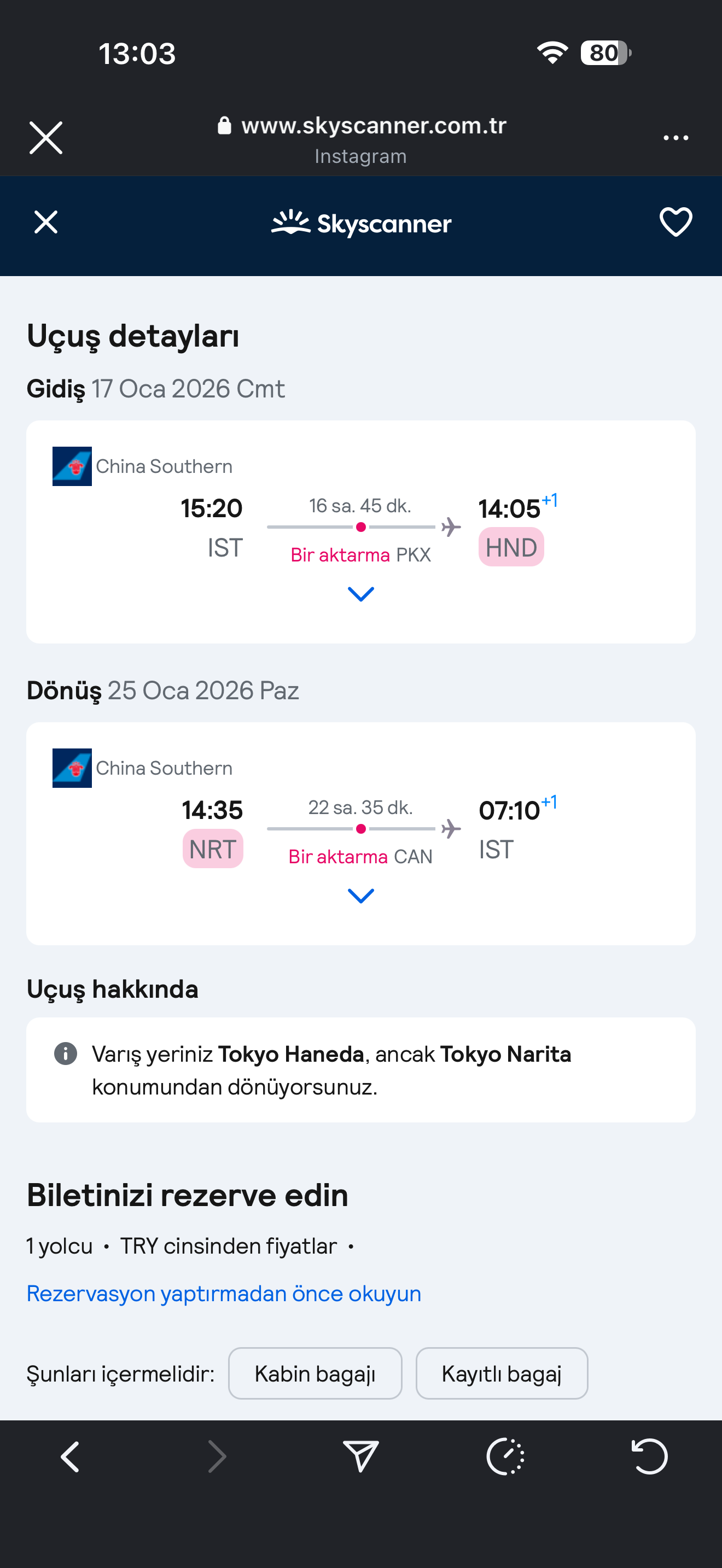Open the browser three-dot options menu

pyautogui.click(x=676, y=138)
